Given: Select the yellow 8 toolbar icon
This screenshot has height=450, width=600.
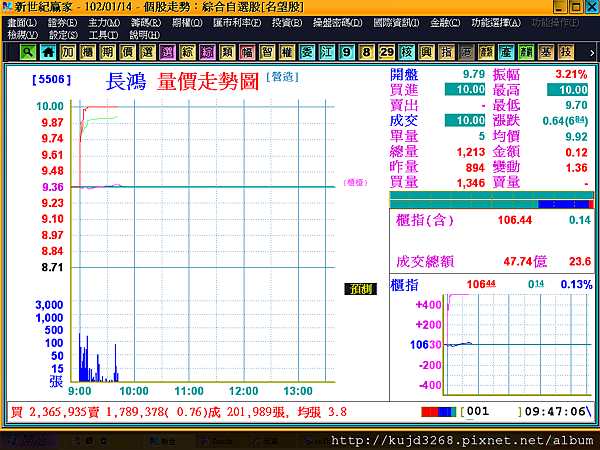Looking at the screenshot, I should (366, 52).
